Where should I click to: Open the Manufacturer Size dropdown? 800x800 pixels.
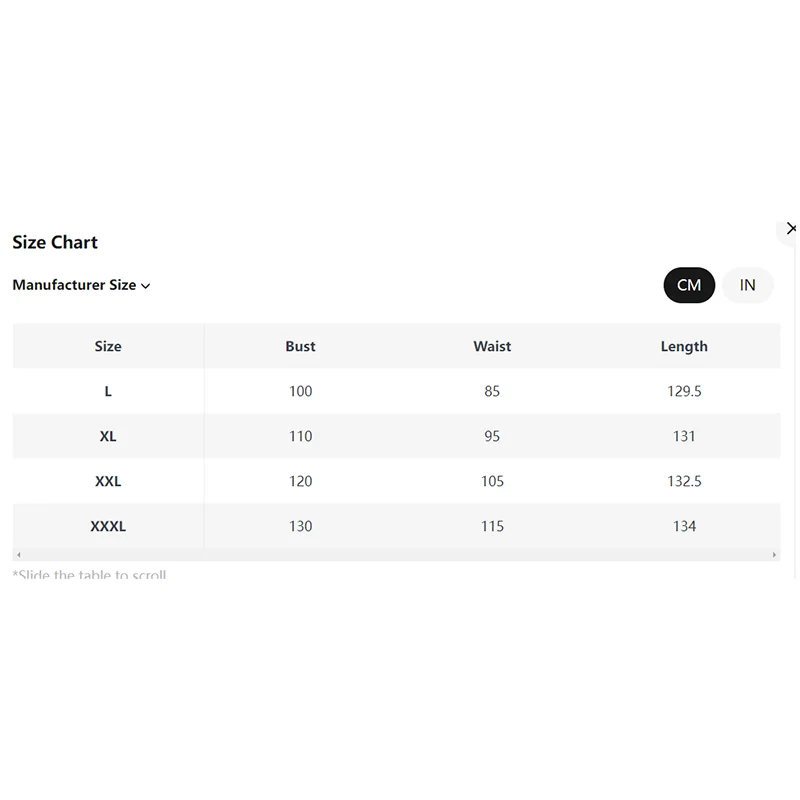point(81,285)
